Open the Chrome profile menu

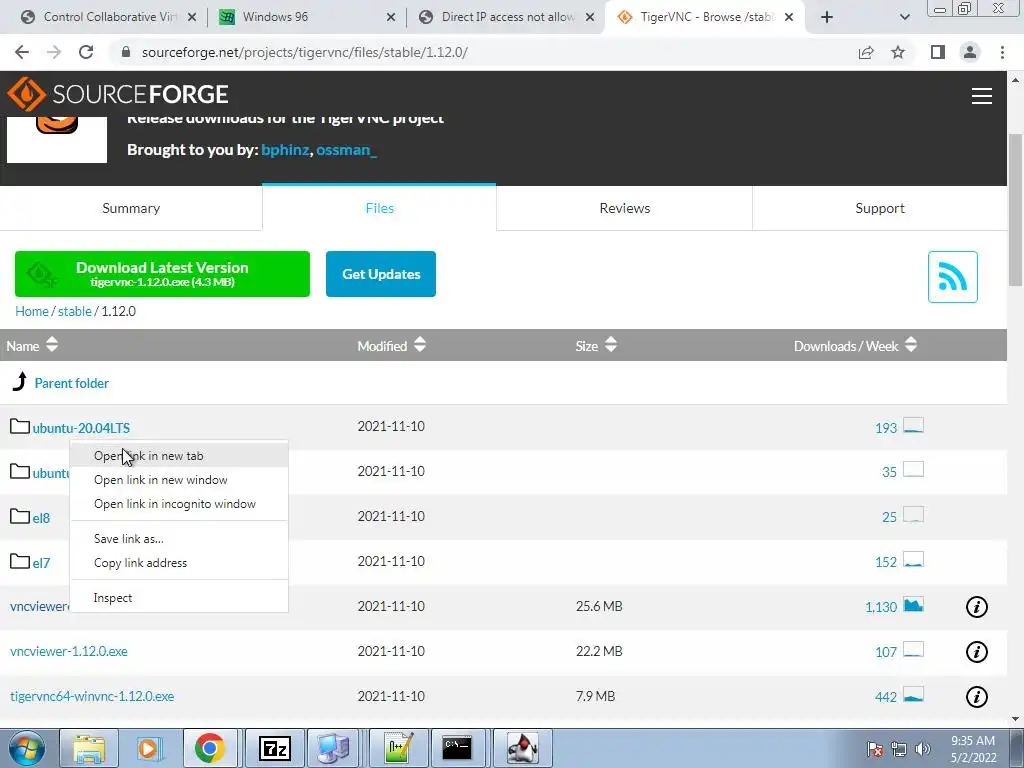click(970, 52)
